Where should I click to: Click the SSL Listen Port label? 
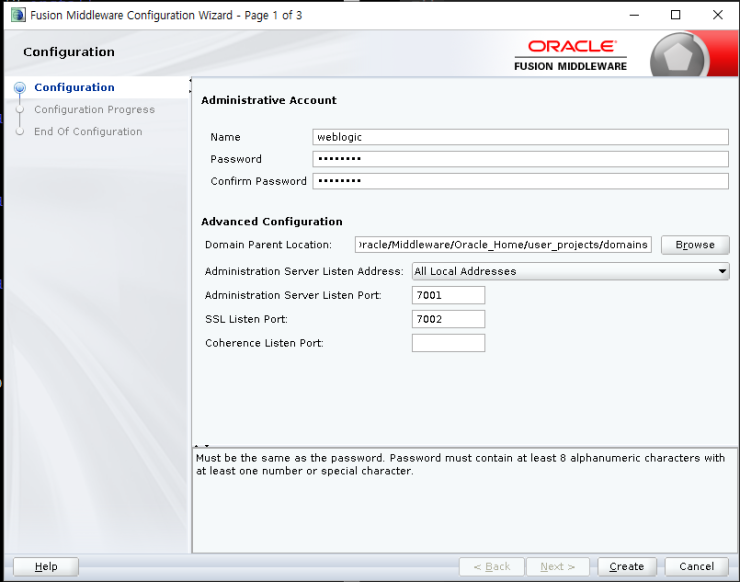tap(246, 319)
